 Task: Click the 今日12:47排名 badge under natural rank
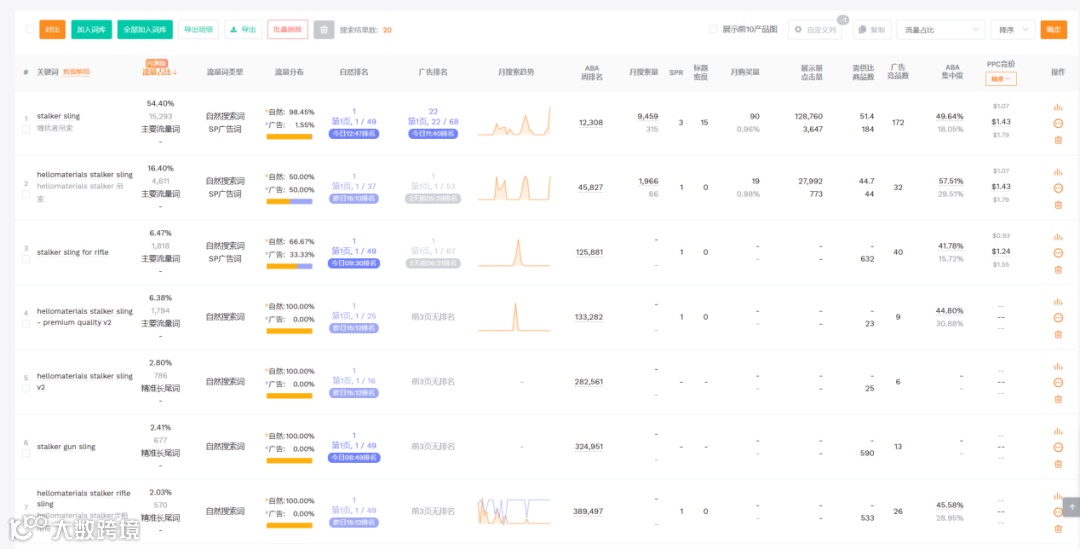353,134
